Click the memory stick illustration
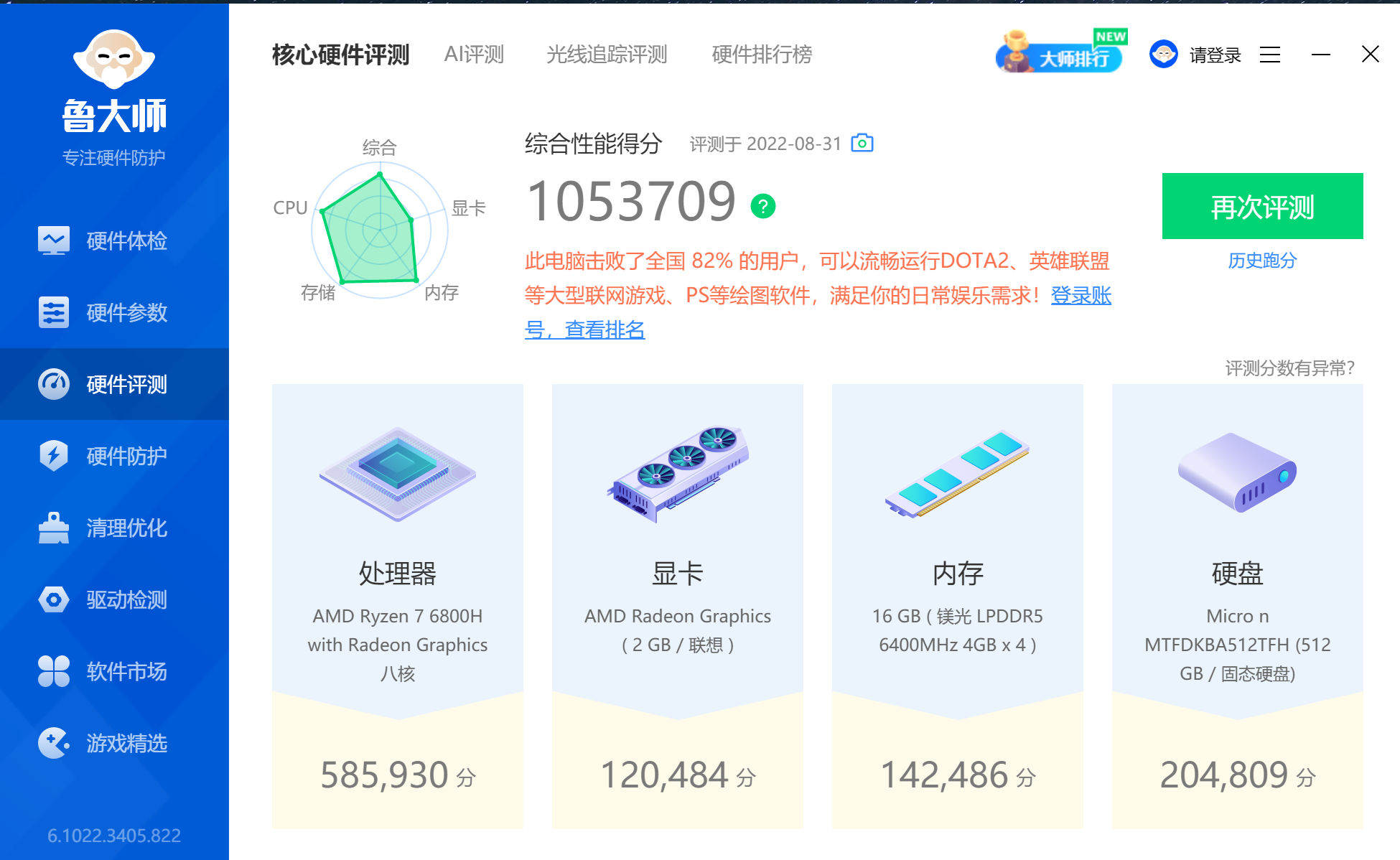1400x860 pixels. (x=958, y=474)
